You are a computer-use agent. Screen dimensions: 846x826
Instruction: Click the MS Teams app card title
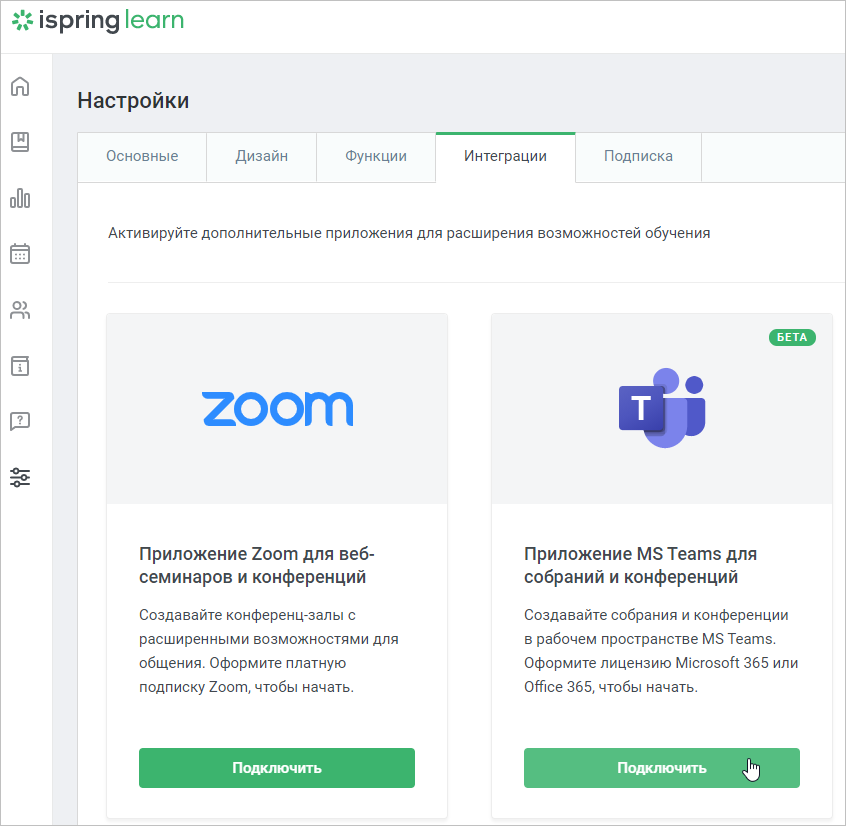[x=640, y=565]
